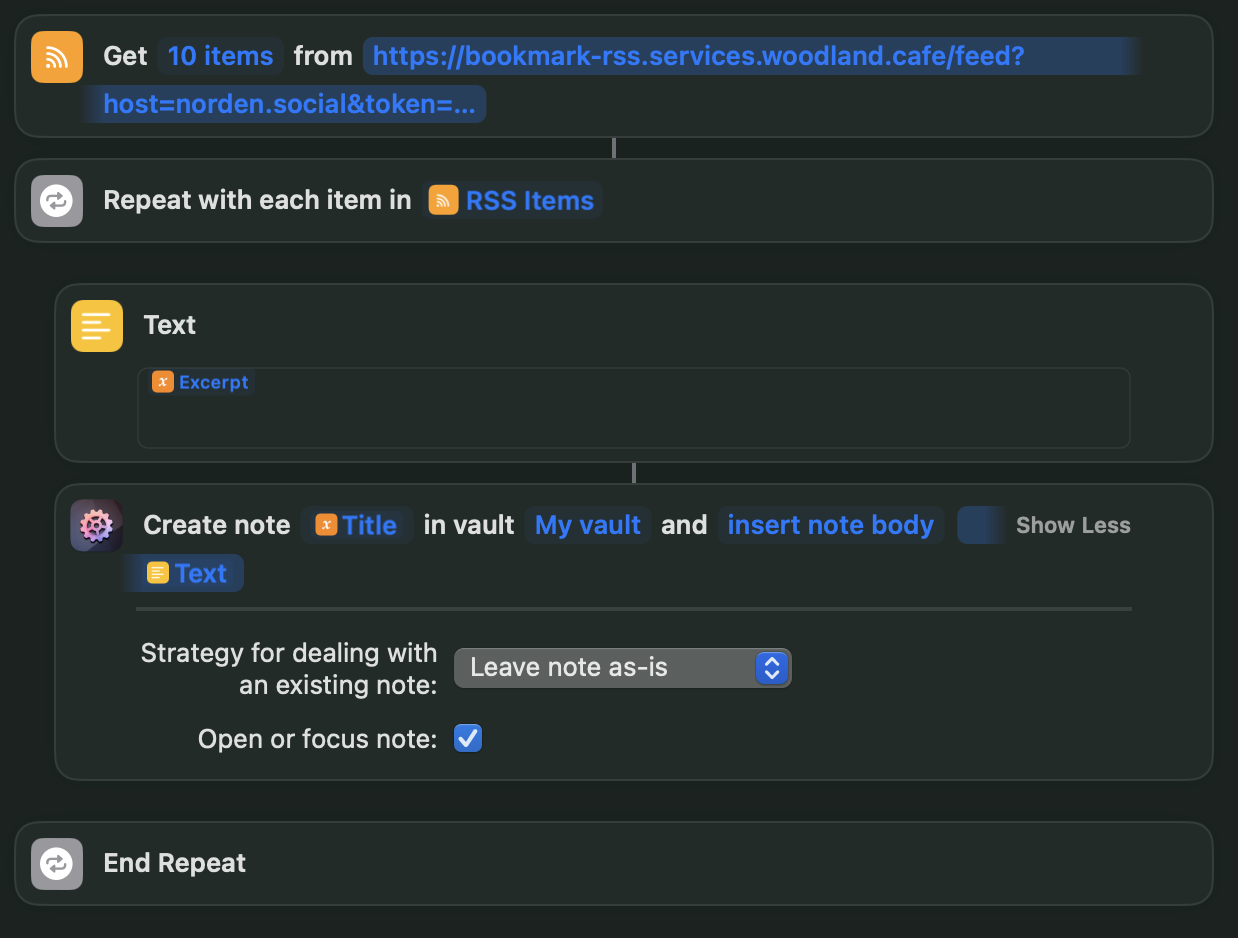Change the insert note body option
This screenshot has height=938, width=1238.
point(830,526)
